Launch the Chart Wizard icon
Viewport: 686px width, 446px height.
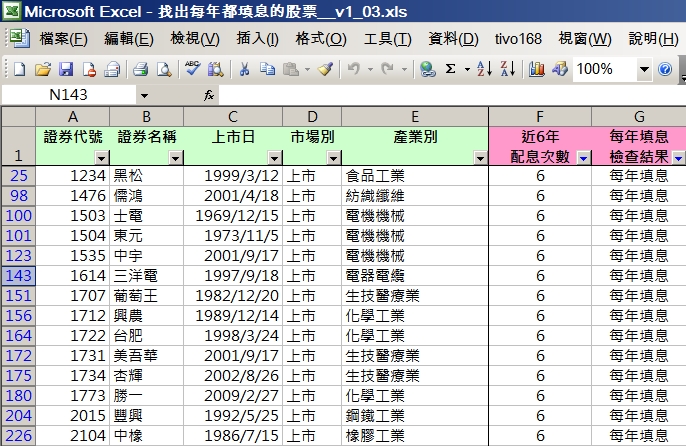coord(536,69)
